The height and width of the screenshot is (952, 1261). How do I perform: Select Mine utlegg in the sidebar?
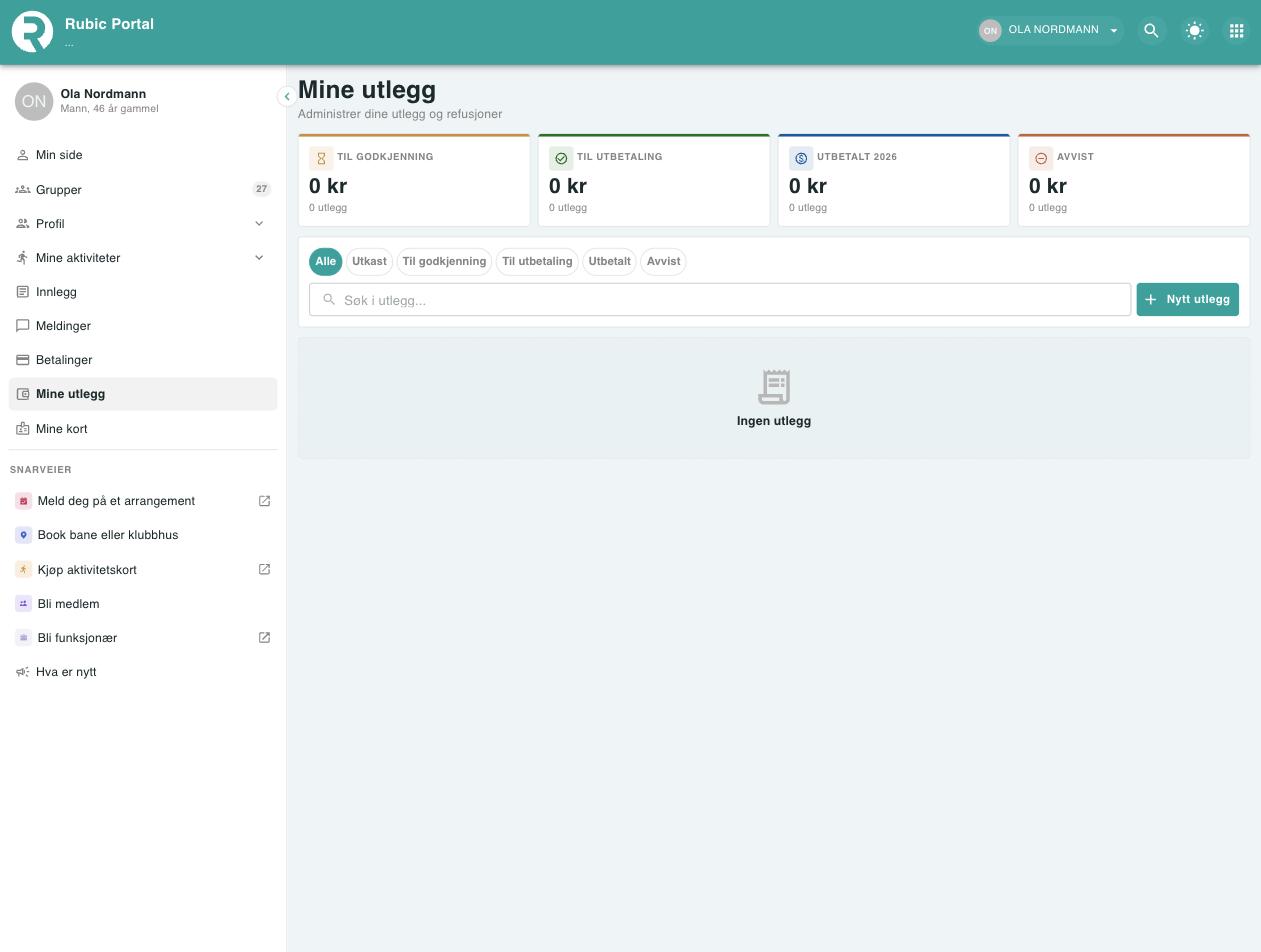pyautogui.click(x=143, y=394)
